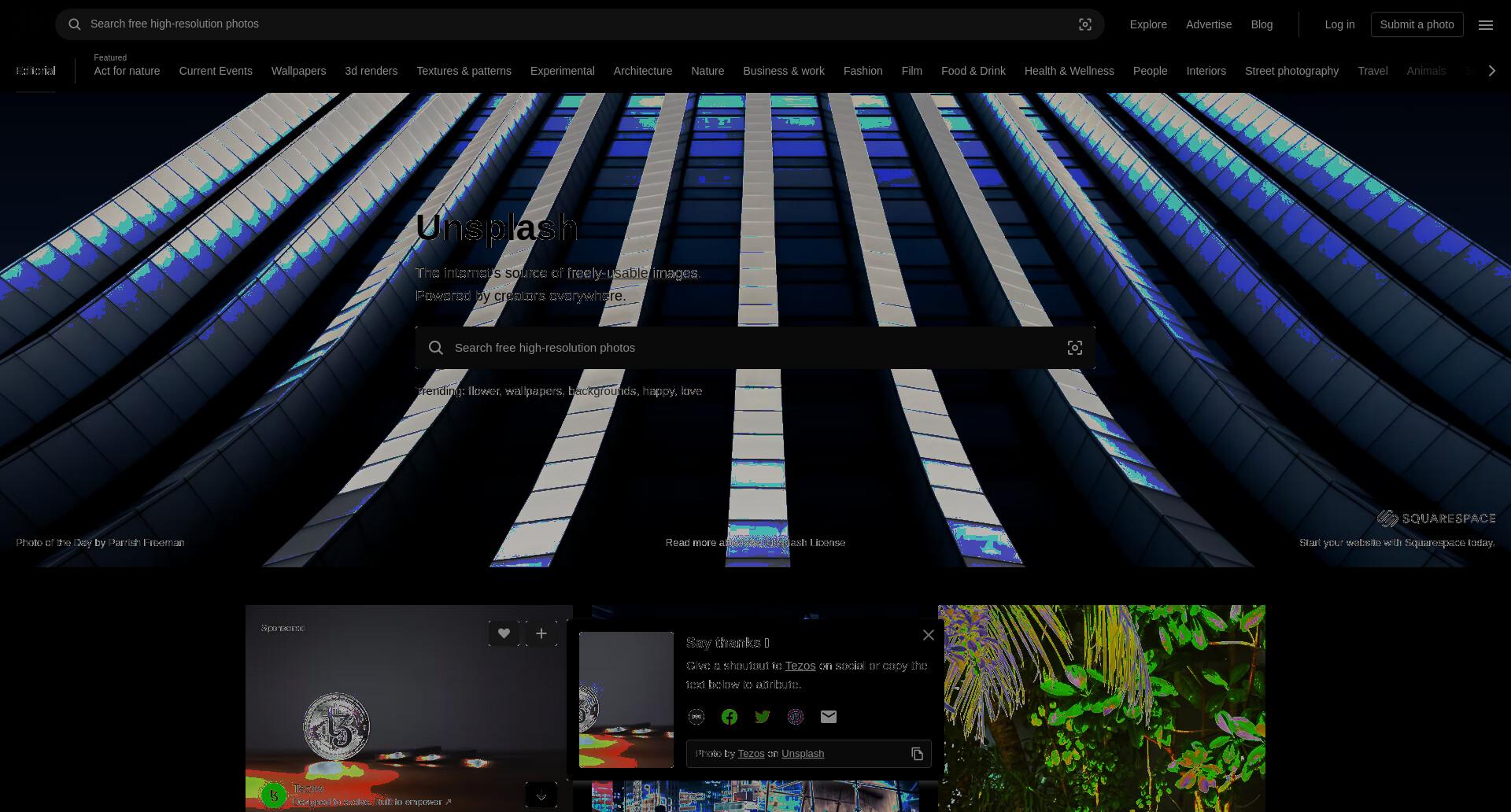Share via Pinterest icon in popup
Viewport: 1511px width, 812px height.
(796, 717)
